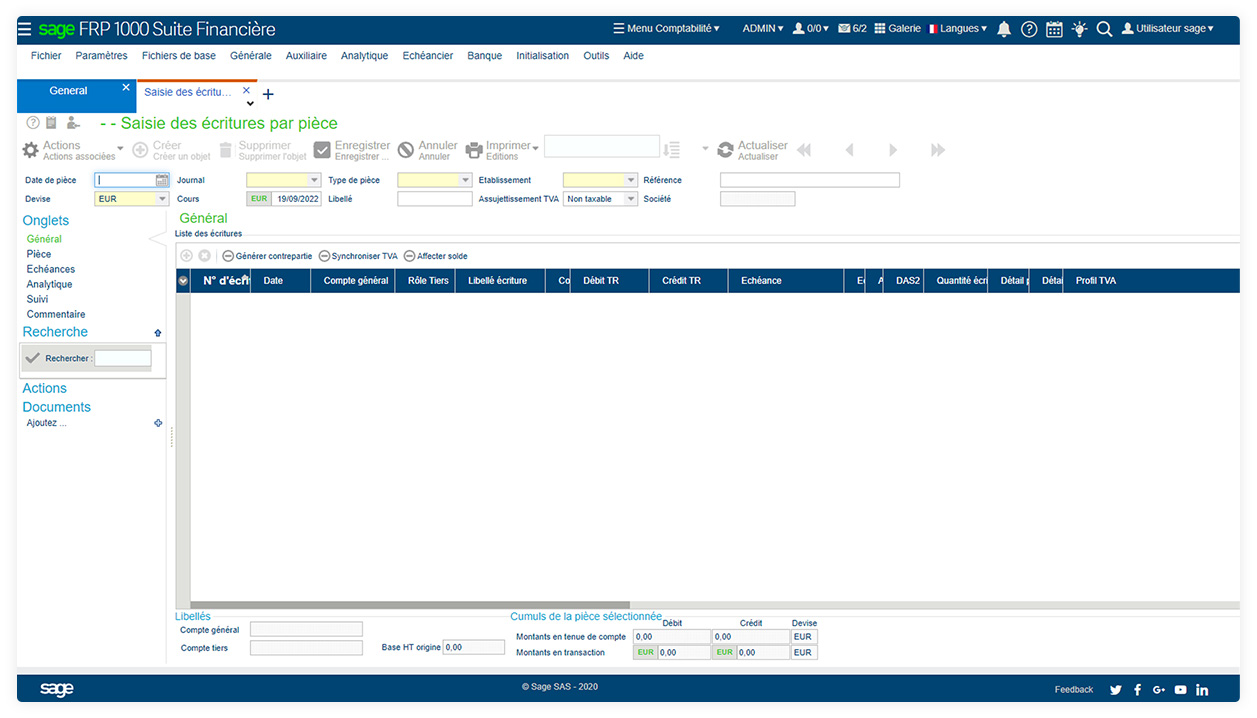The width and height of the screenshot is (1257, 718).
Task: Add a new tab with the plus icon
Action: click(268, 94)
